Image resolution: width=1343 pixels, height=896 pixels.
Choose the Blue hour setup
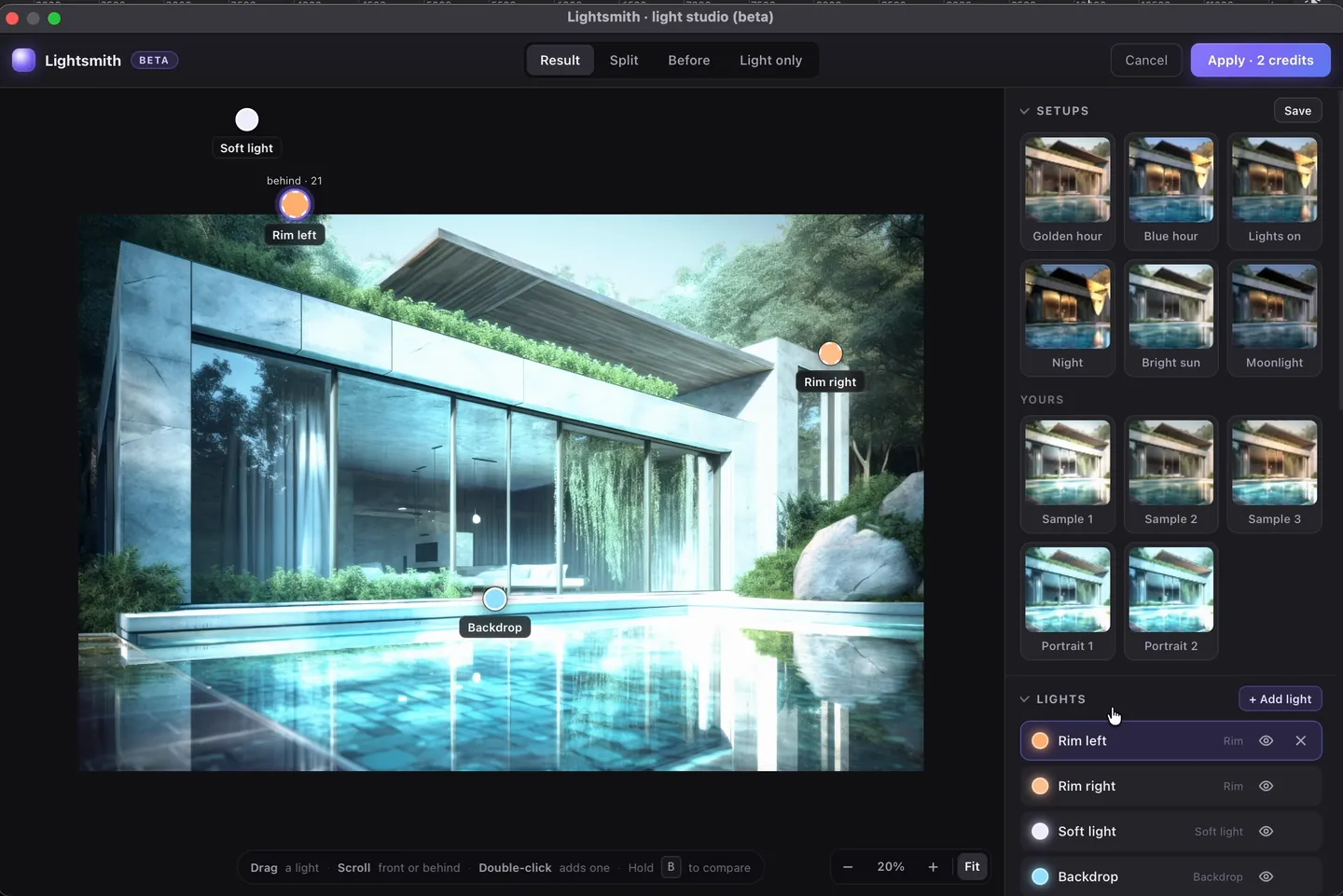point(1171,191)
